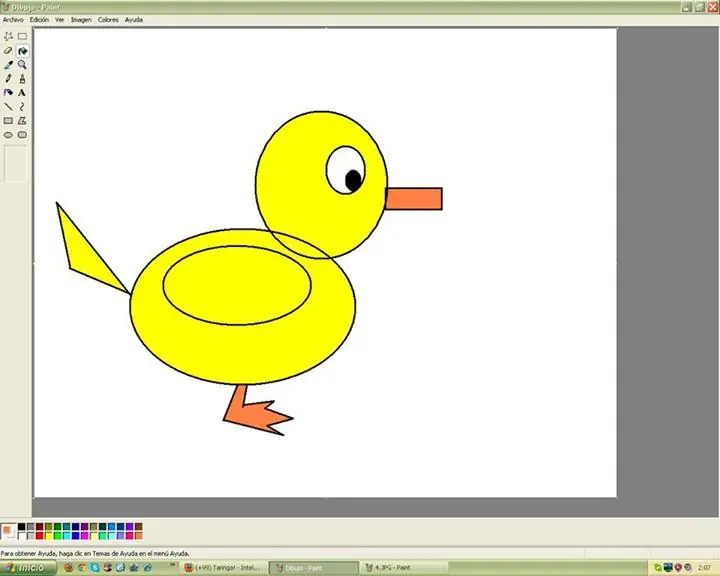Choose the Polygon shape tool
Screen dimensions: 720x576
[22, 121]
